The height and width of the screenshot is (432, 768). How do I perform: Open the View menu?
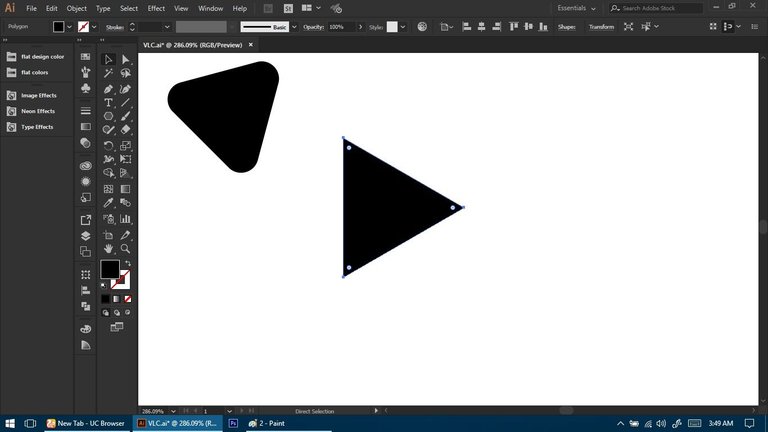(x=181, y=8)
